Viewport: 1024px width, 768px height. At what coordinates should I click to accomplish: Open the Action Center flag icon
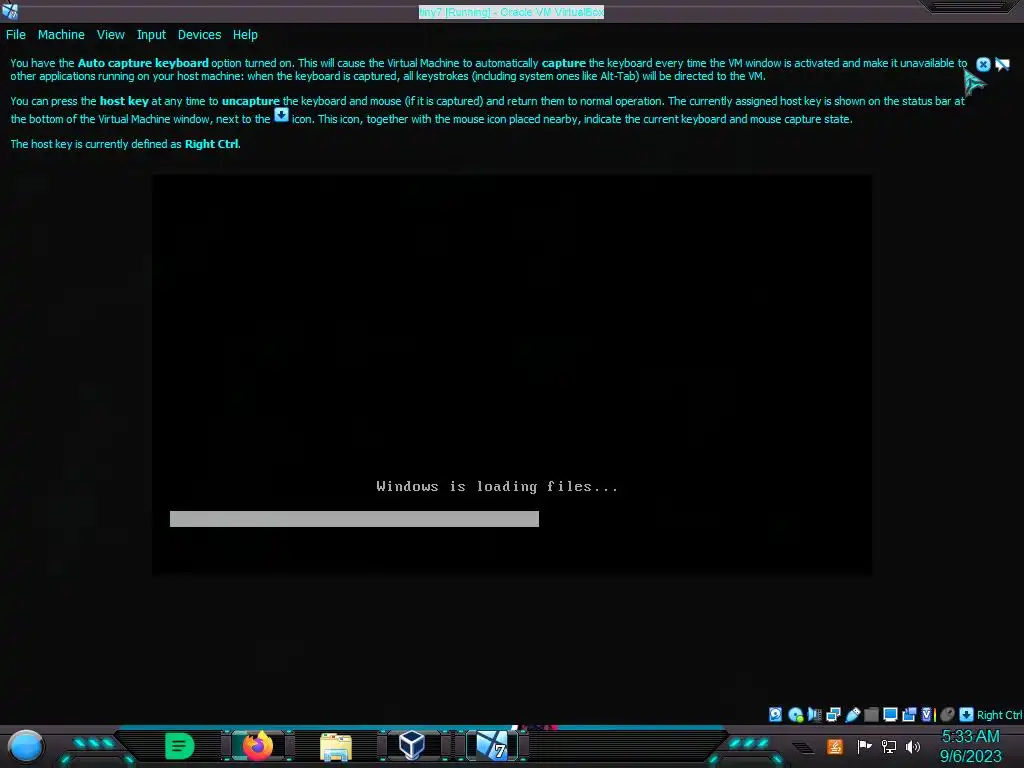pyautogui.click(x=864, y=746)
